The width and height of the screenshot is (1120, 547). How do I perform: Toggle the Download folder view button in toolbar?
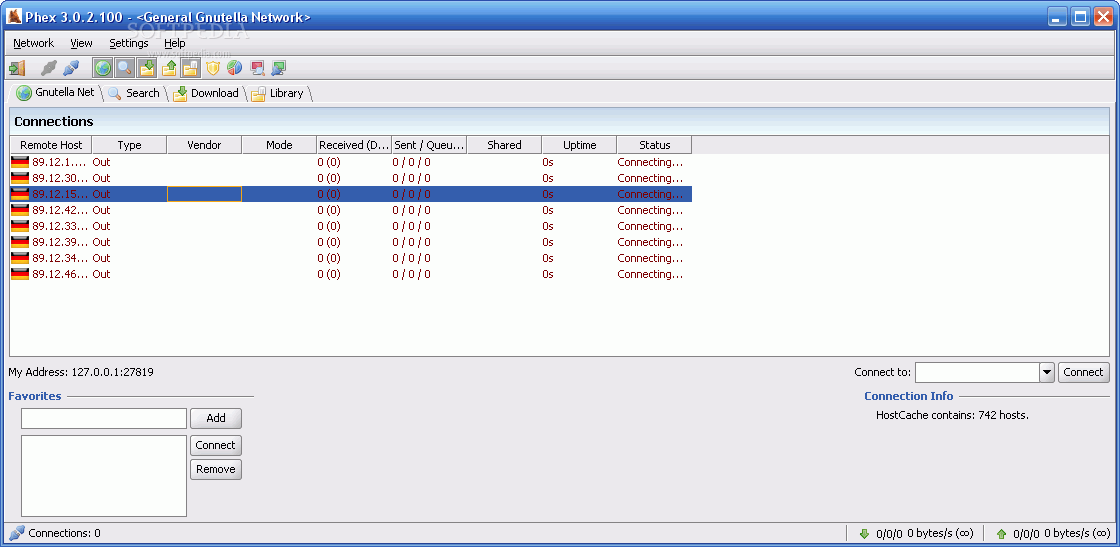pos(146,69)
